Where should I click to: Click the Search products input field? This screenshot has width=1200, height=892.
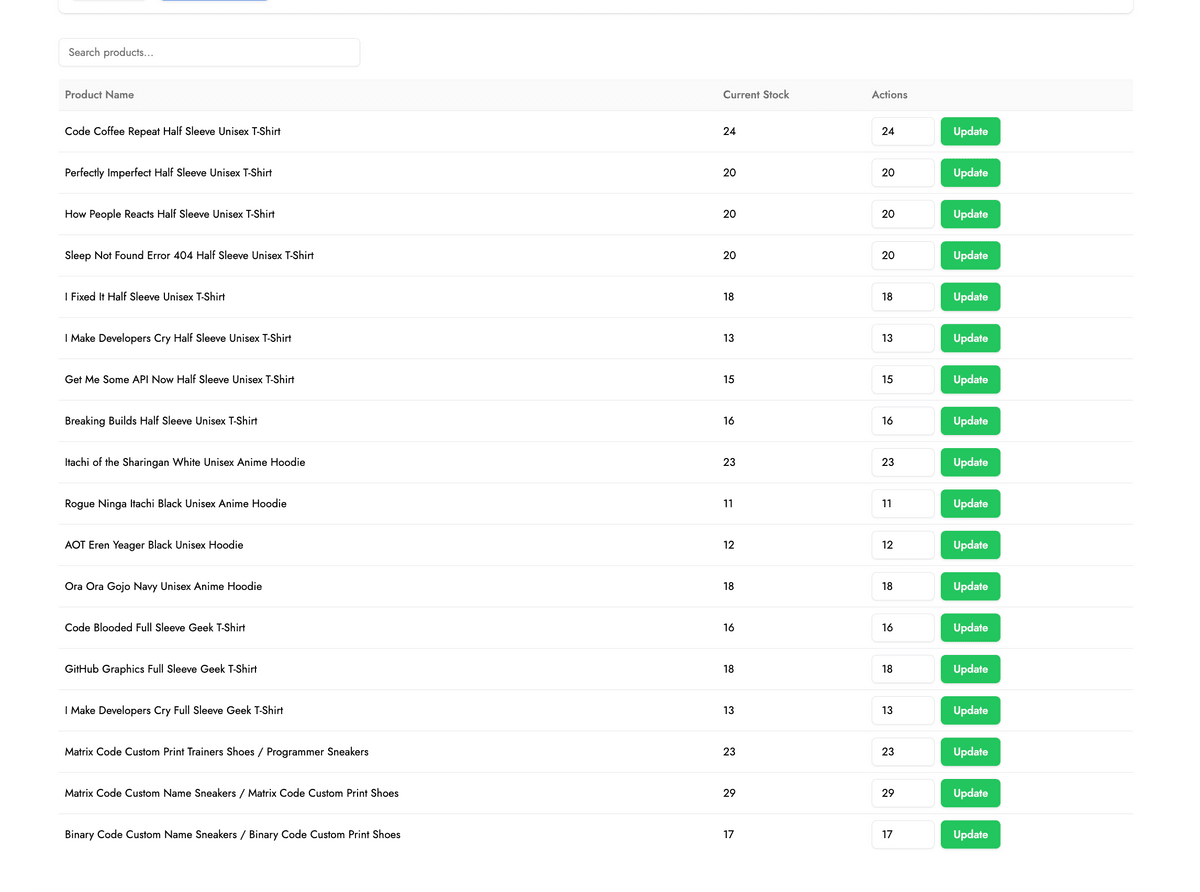(x=209, y=52)
